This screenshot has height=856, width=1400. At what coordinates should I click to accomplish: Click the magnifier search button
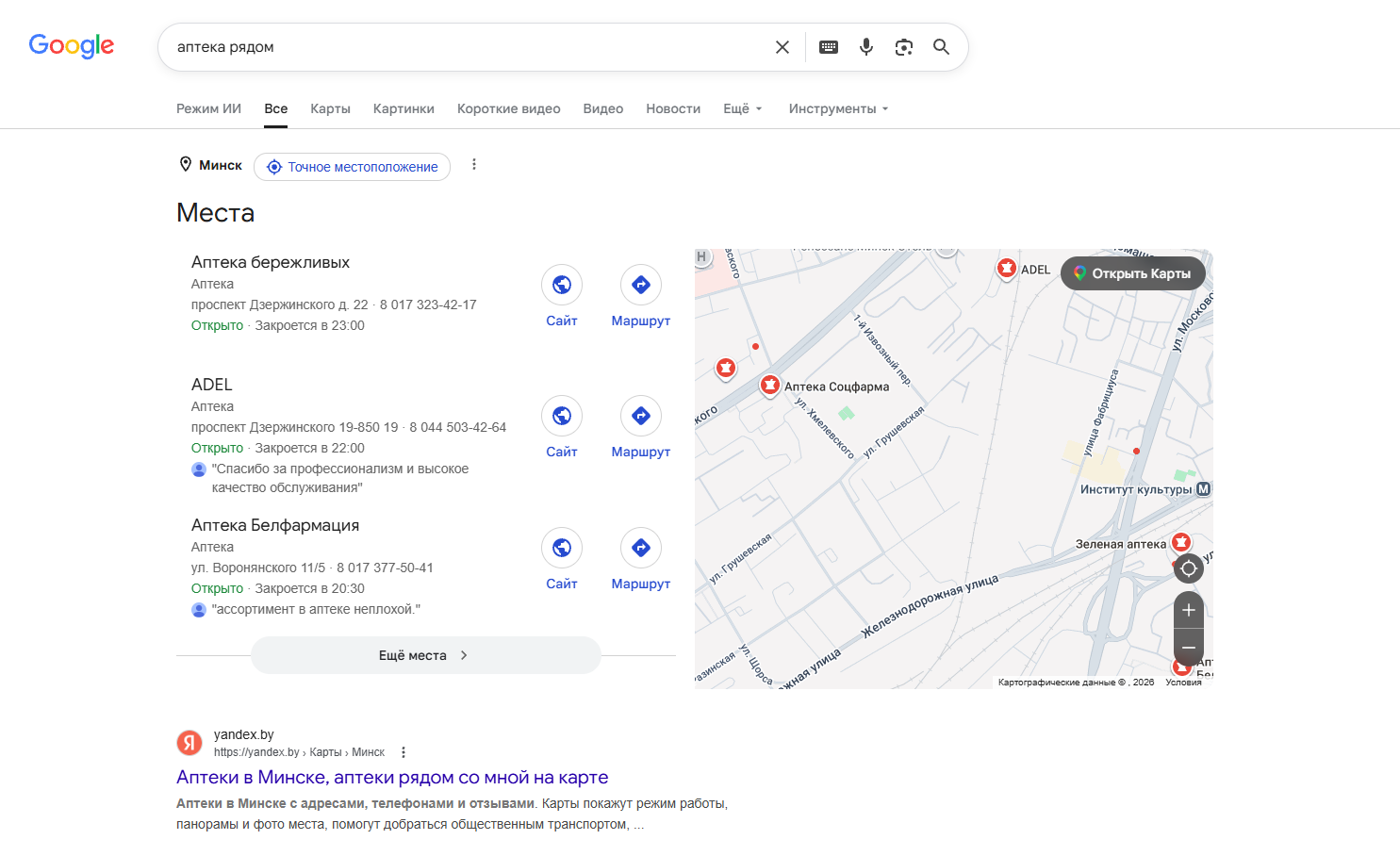941,47
